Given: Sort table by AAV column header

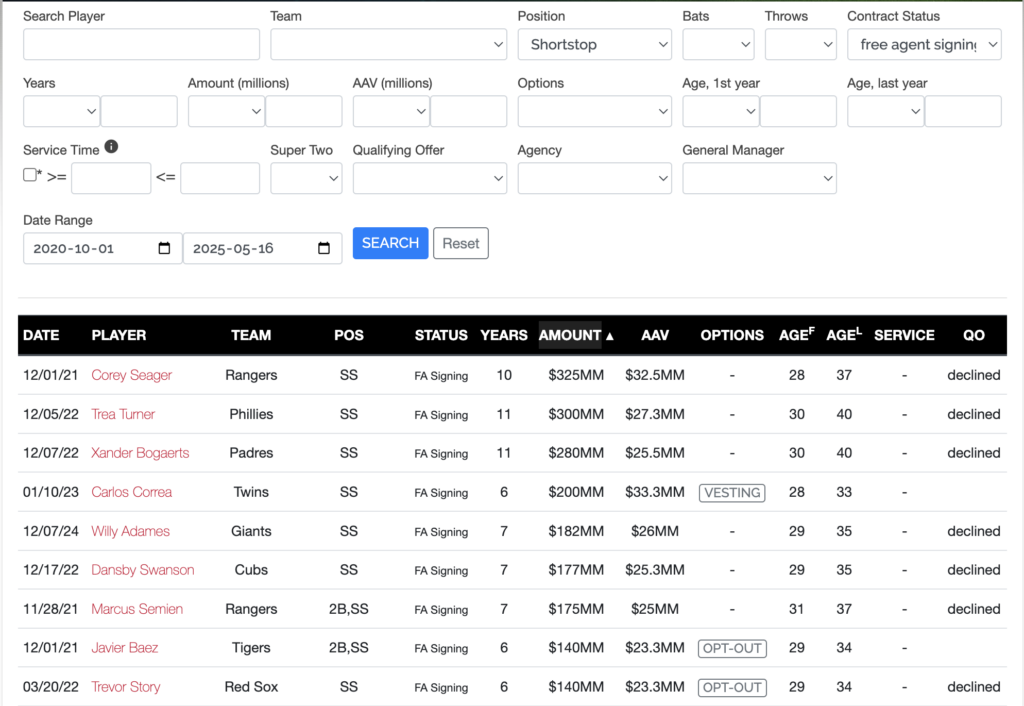Looking at the screenshot, I should coord(654,335).
